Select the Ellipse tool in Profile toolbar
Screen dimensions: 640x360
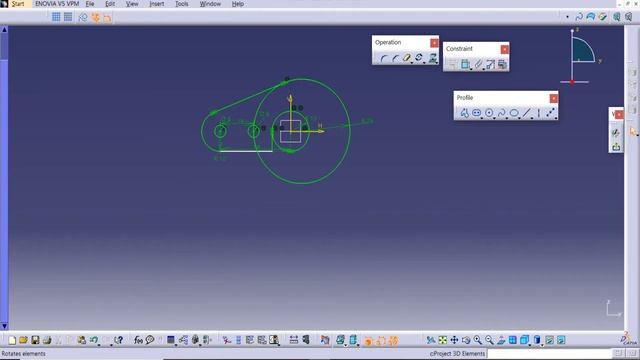point(514,113)
